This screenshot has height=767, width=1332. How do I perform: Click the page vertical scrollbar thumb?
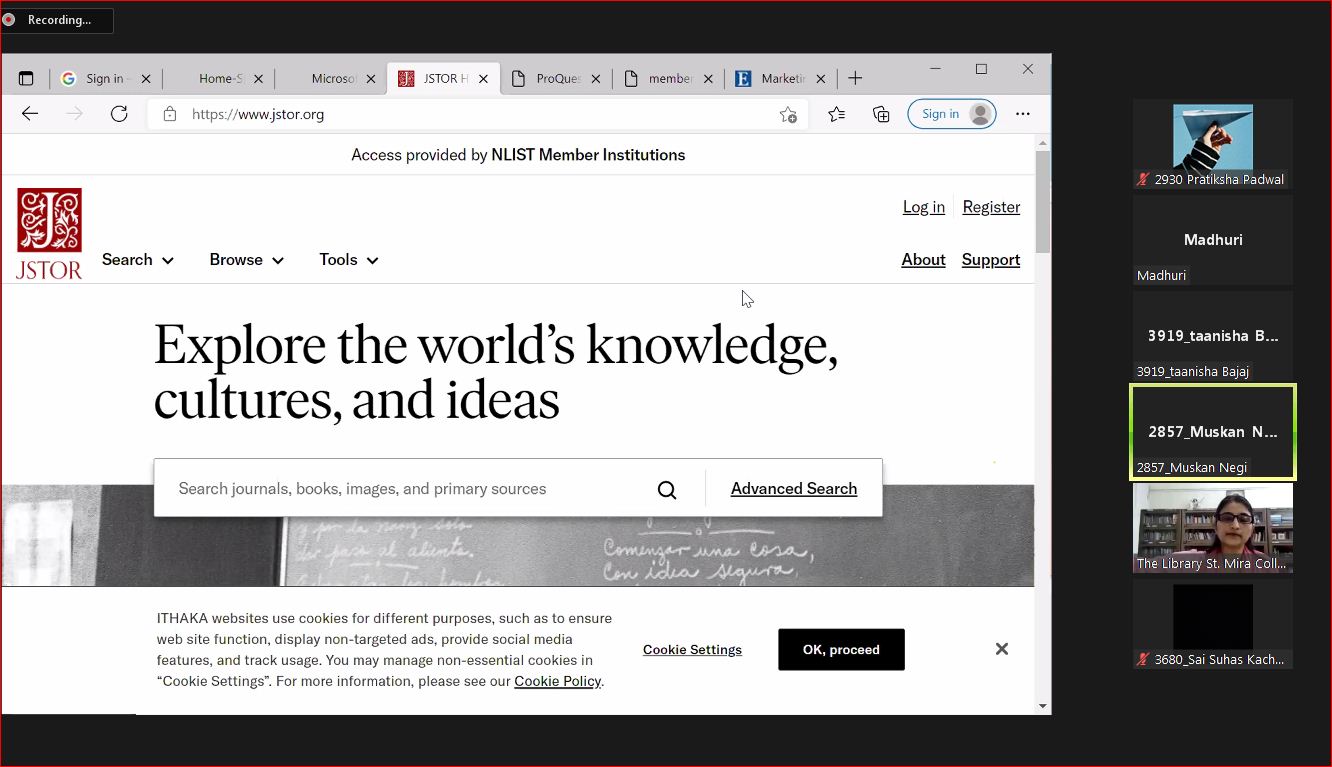(1043, 202)
